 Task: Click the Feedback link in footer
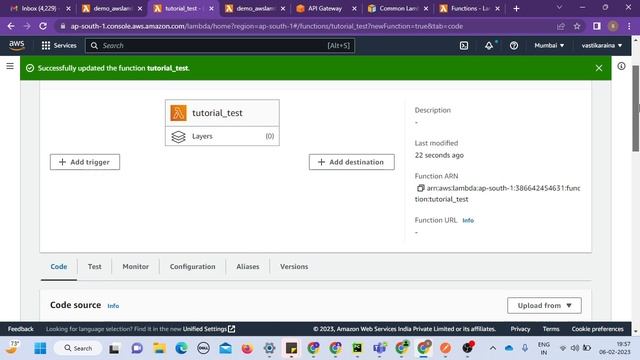[20, 329]
